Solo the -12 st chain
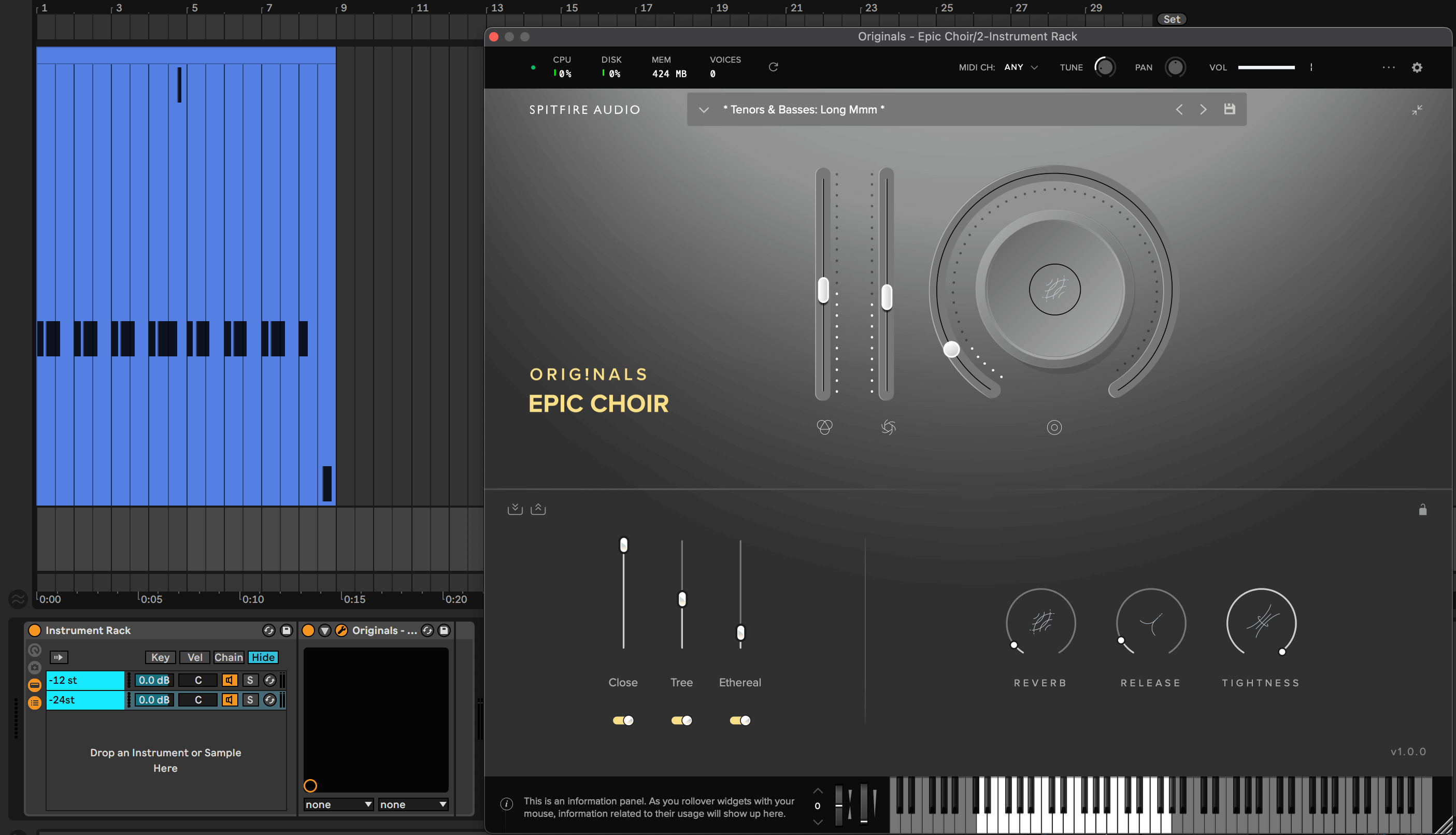This screenshot has height=835, width=1456. [250, 680]
